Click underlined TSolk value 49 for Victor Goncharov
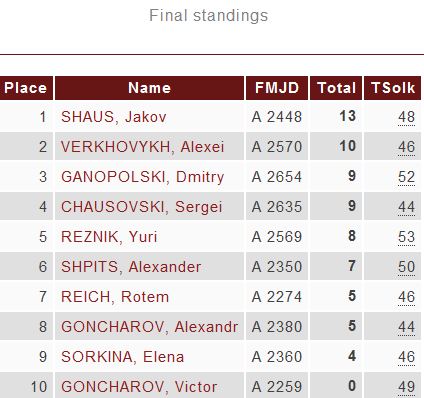 click(x=406, y=387)
